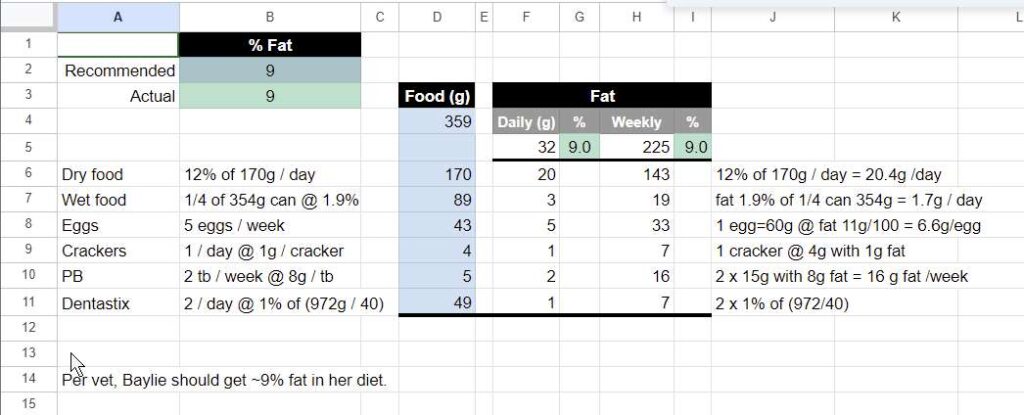Select column header B
Screen dimensions: 1024x415
pos(269,16)
